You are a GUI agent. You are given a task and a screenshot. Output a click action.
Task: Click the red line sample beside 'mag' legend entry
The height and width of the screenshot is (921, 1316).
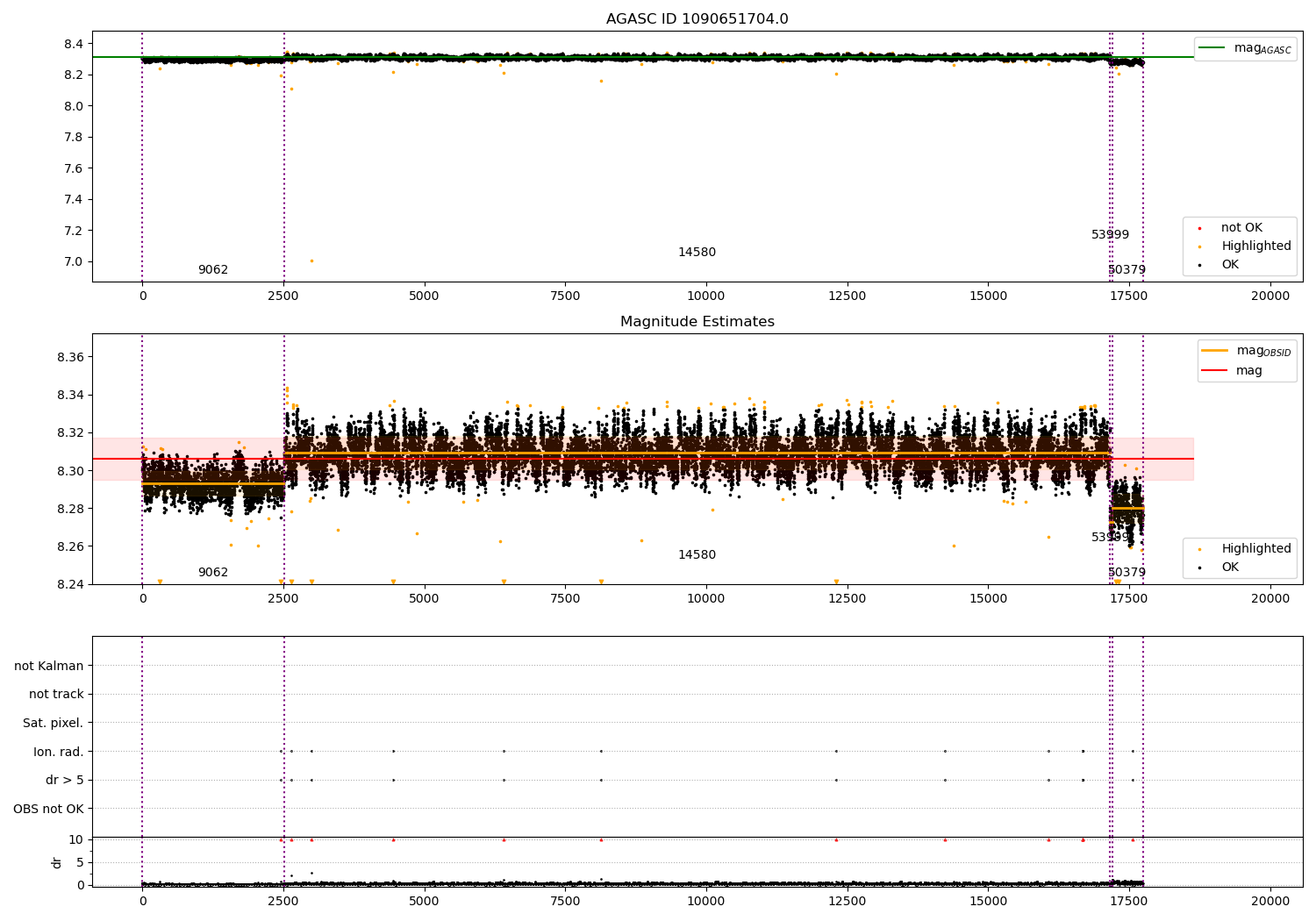[x=1214, y=370]
